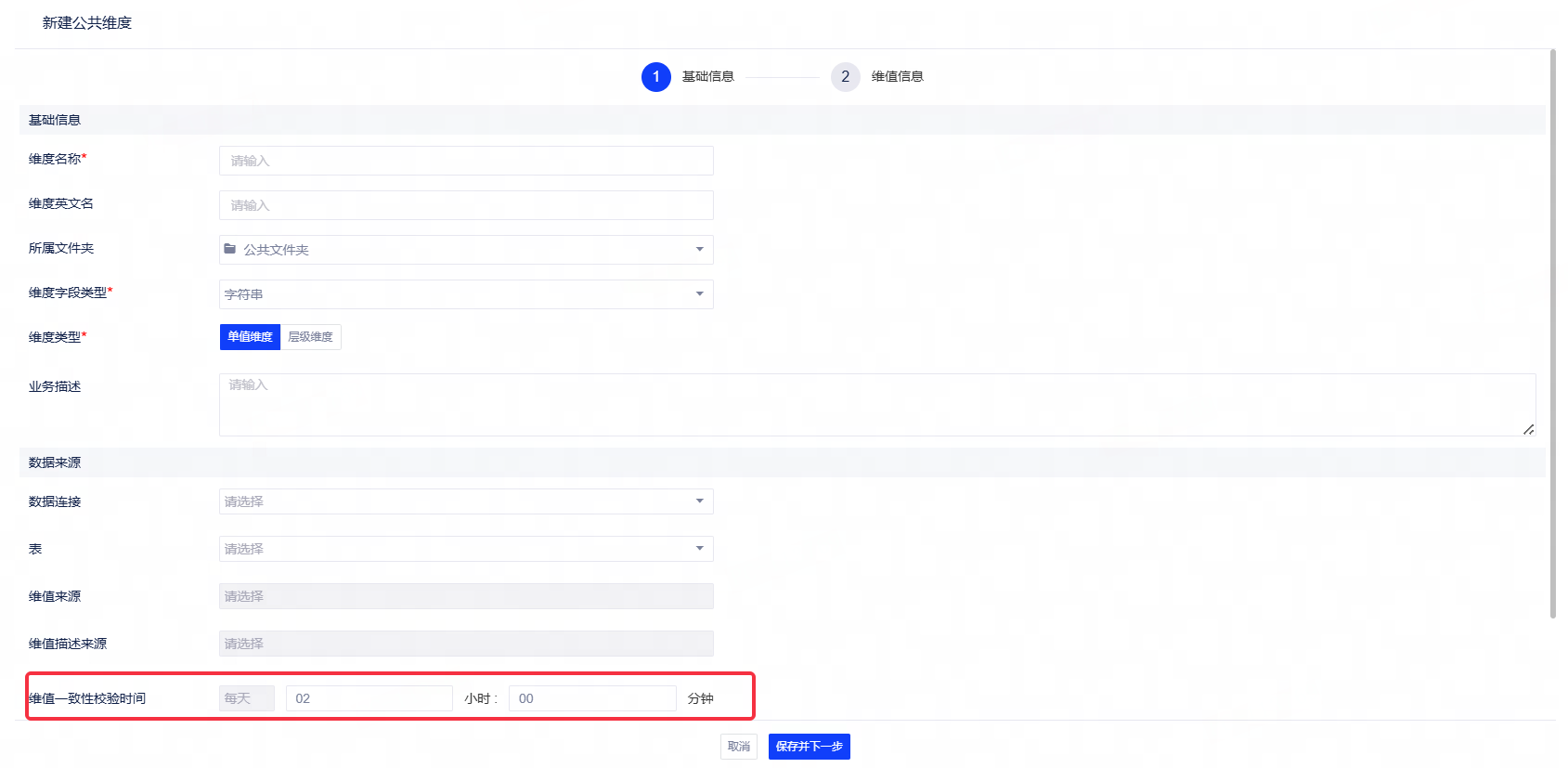The image size is (1568, 768).
Task: Open the 维度字段类型 dropdown showing 字符串
Action: (466, 294)
